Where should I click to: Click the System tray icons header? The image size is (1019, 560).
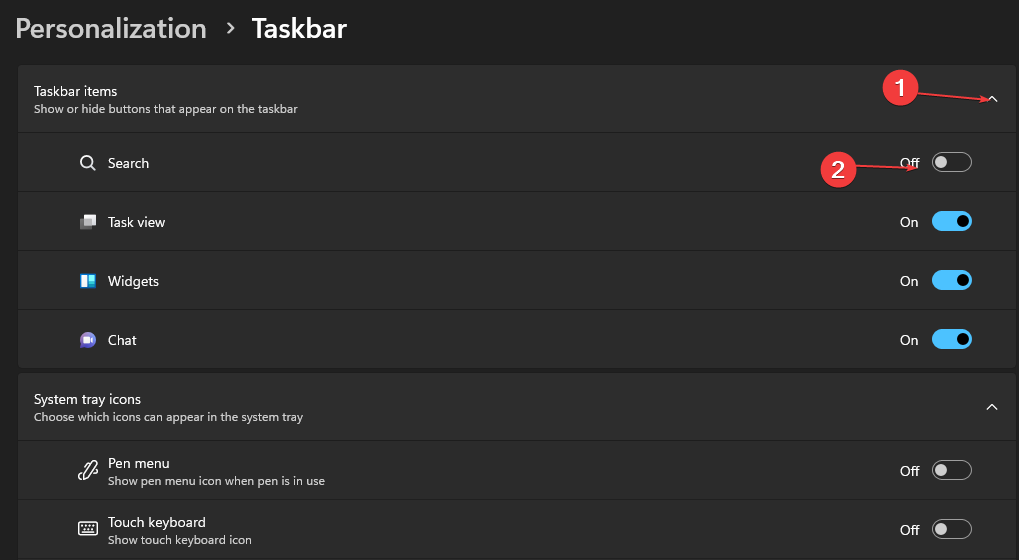(87, 399)
